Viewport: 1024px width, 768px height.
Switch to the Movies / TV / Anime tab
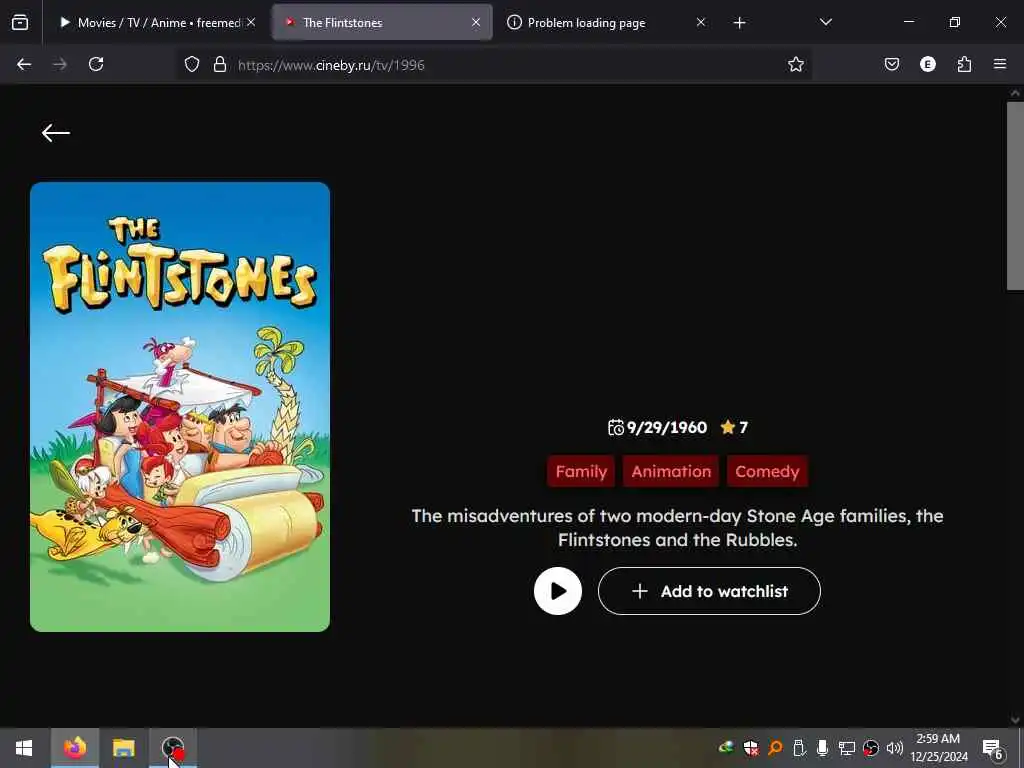150,22
